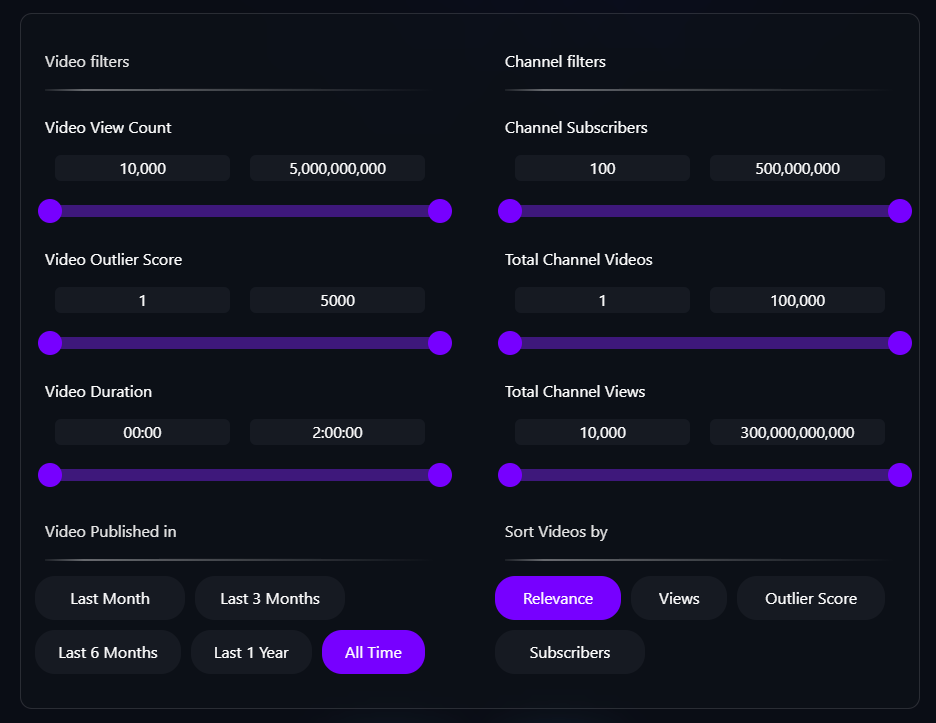
Task: Select the All Time option
Action: coord(373,652)
